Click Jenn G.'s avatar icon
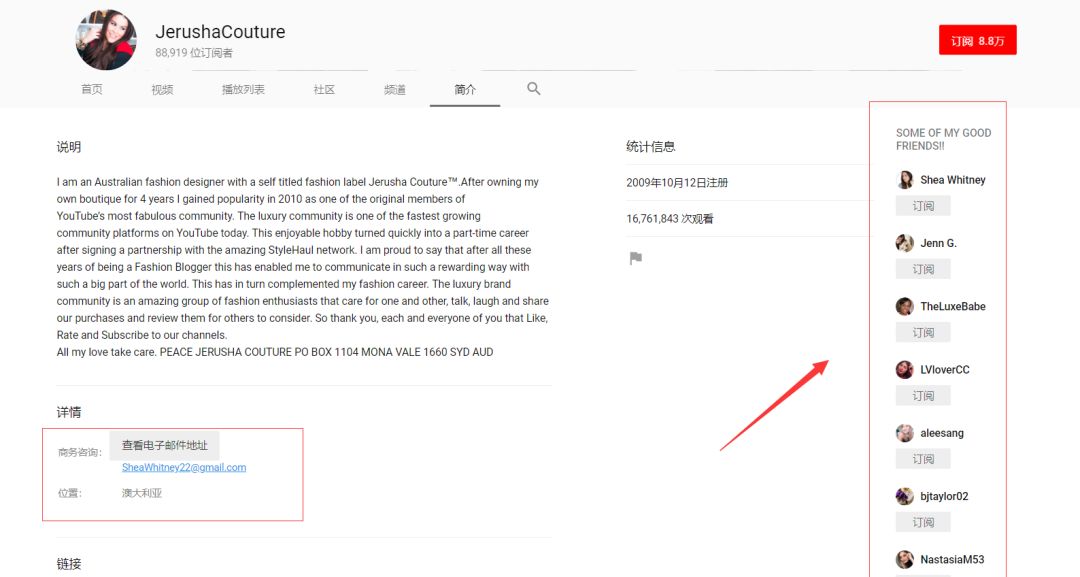The width and height of the screenshot is (1080, 577). click(905, 243)
